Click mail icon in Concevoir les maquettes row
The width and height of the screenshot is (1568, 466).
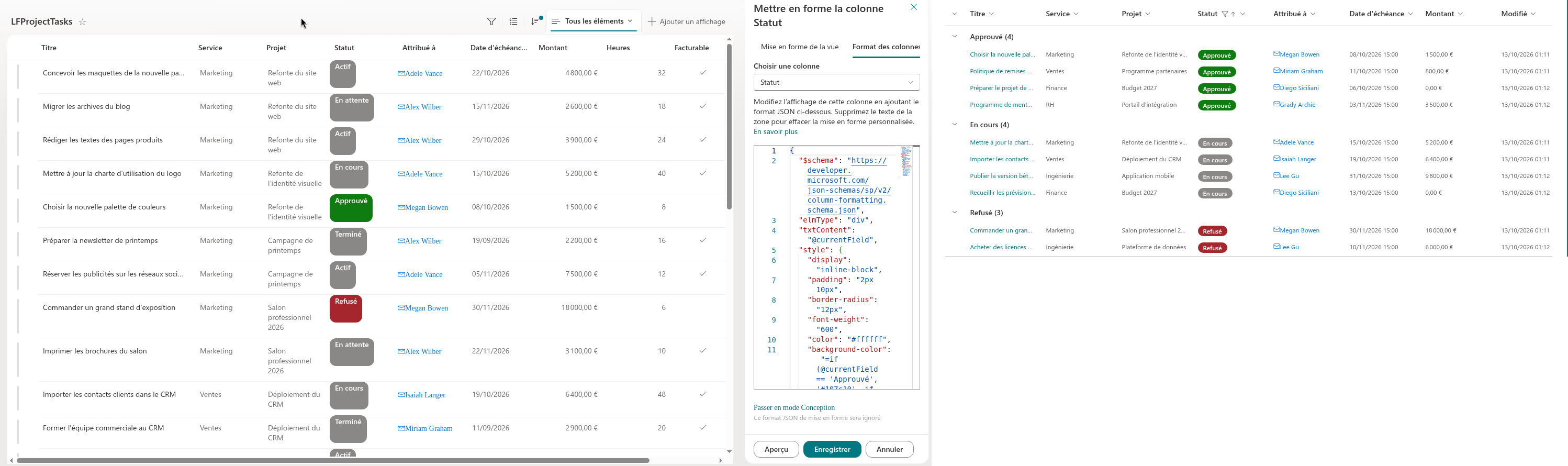point(401,74)
